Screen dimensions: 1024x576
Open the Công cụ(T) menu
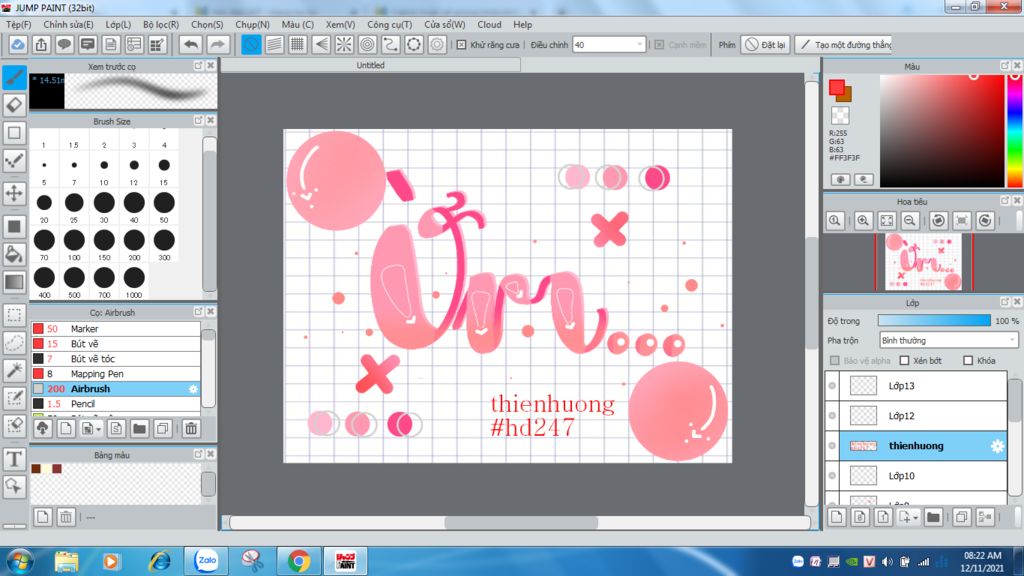389,24
